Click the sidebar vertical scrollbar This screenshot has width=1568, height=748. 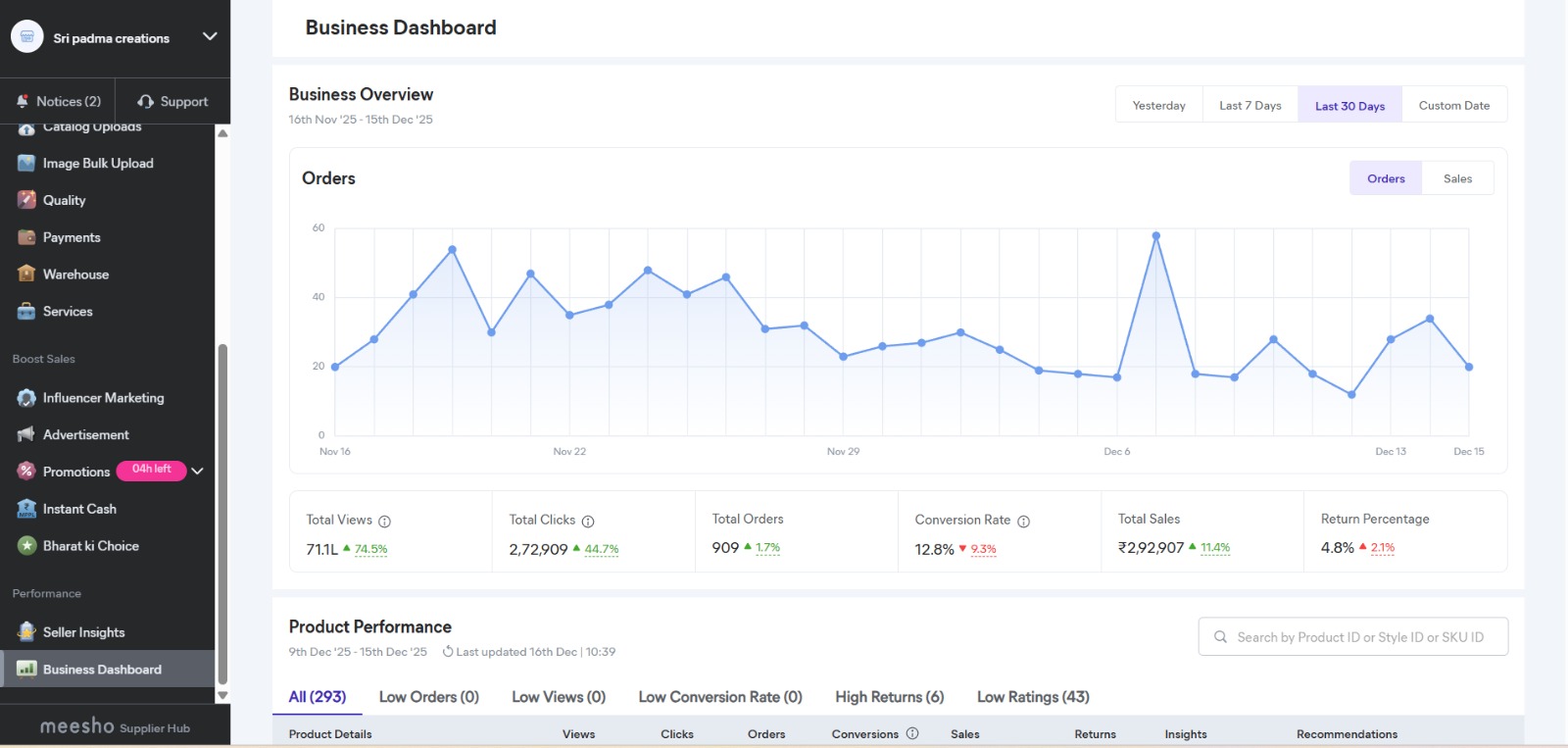222,514
